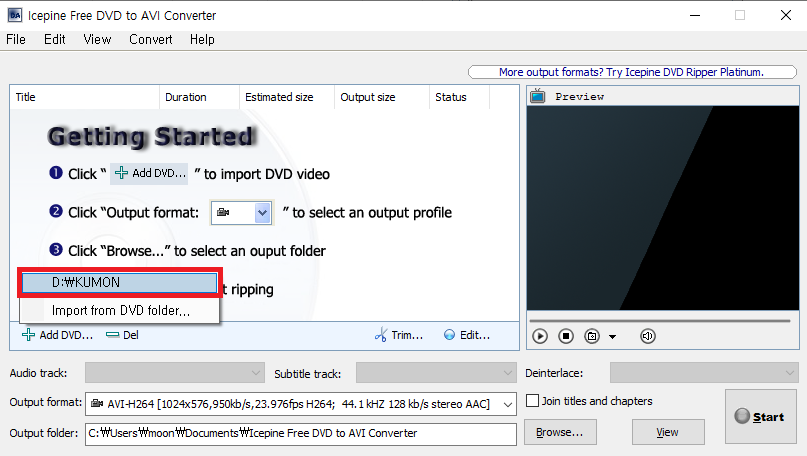Click the Title column header
807x456 pixels.
tap(84, 97)
